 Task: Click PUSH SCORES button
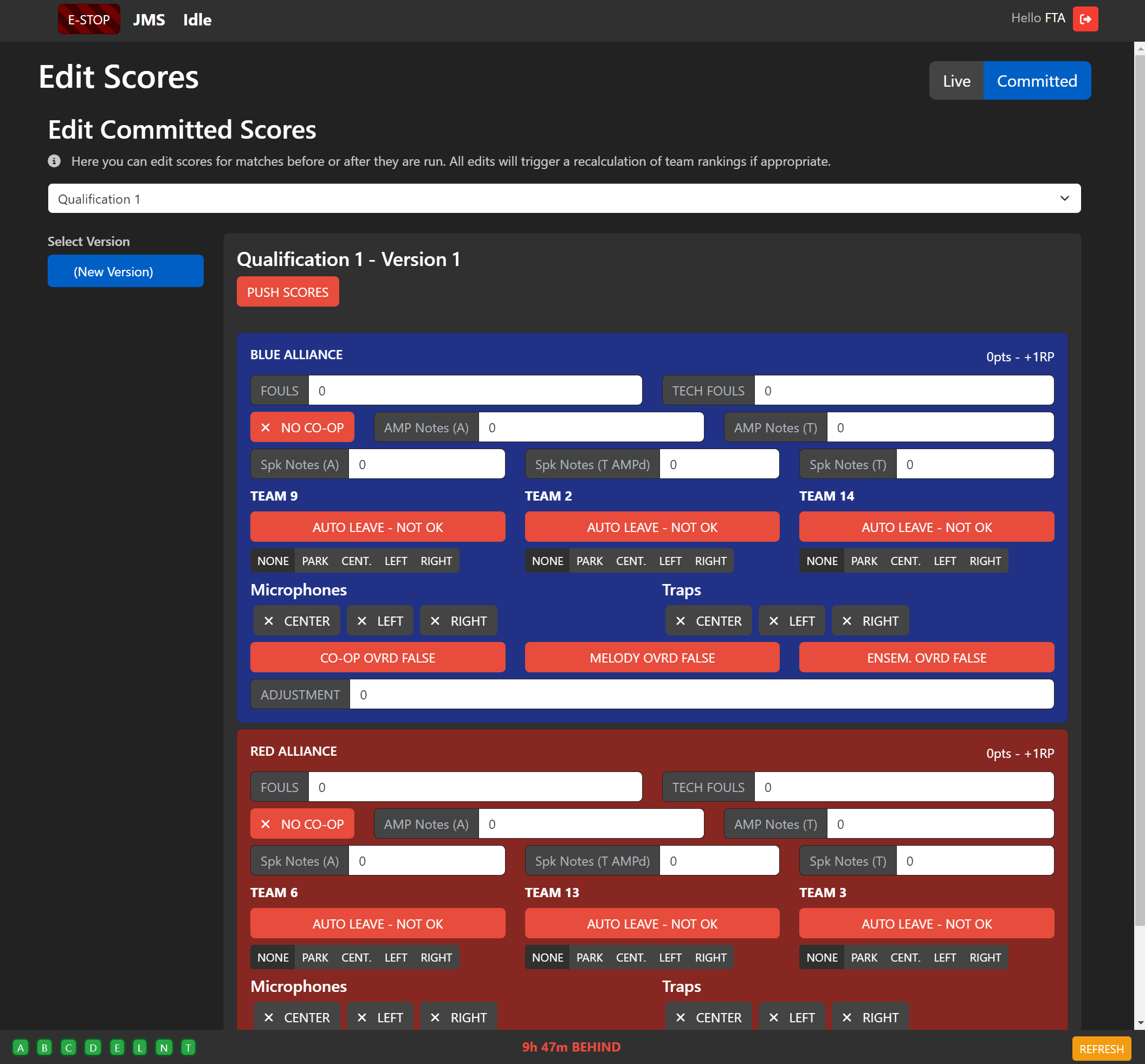click(x=288, y=292)
